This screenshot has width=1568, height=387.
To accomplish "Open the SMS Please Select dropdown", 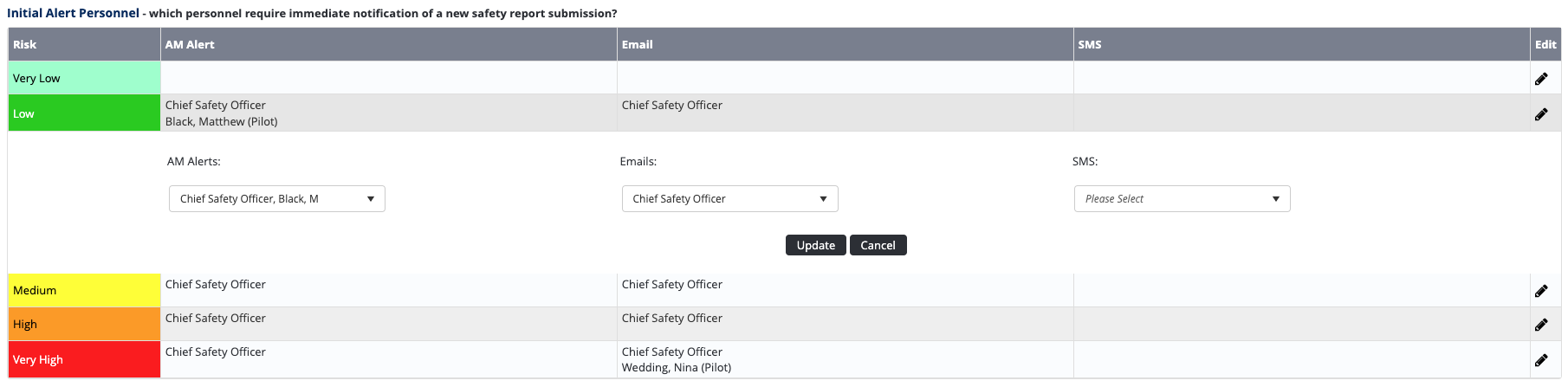I will click(x=1182, y=199).
